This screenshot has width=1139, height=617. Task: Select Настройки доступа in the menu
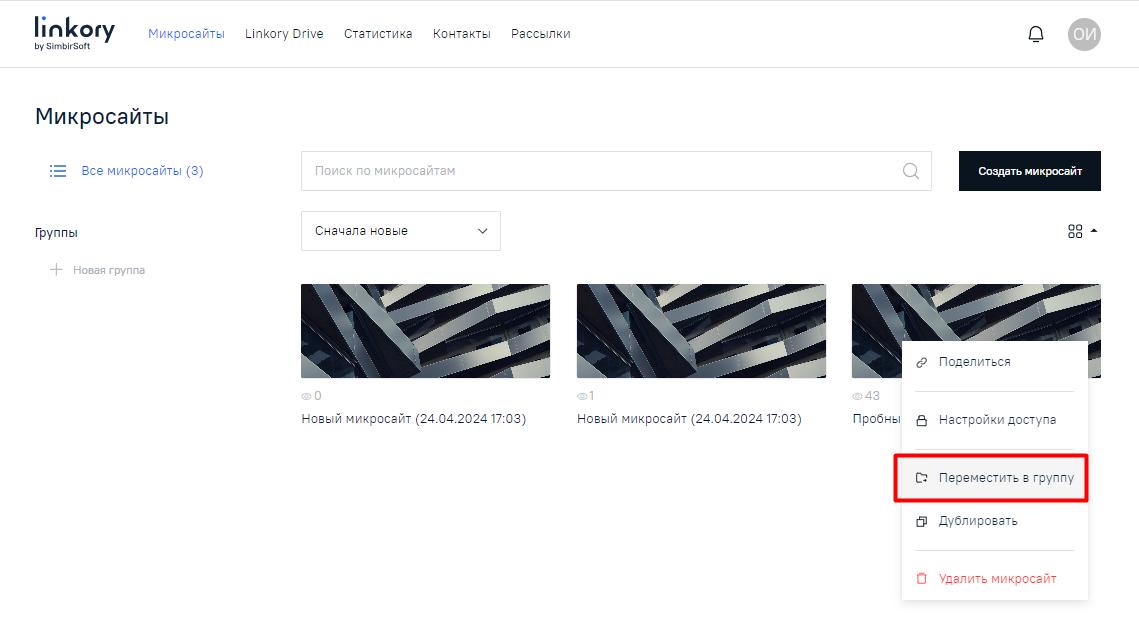996,420
